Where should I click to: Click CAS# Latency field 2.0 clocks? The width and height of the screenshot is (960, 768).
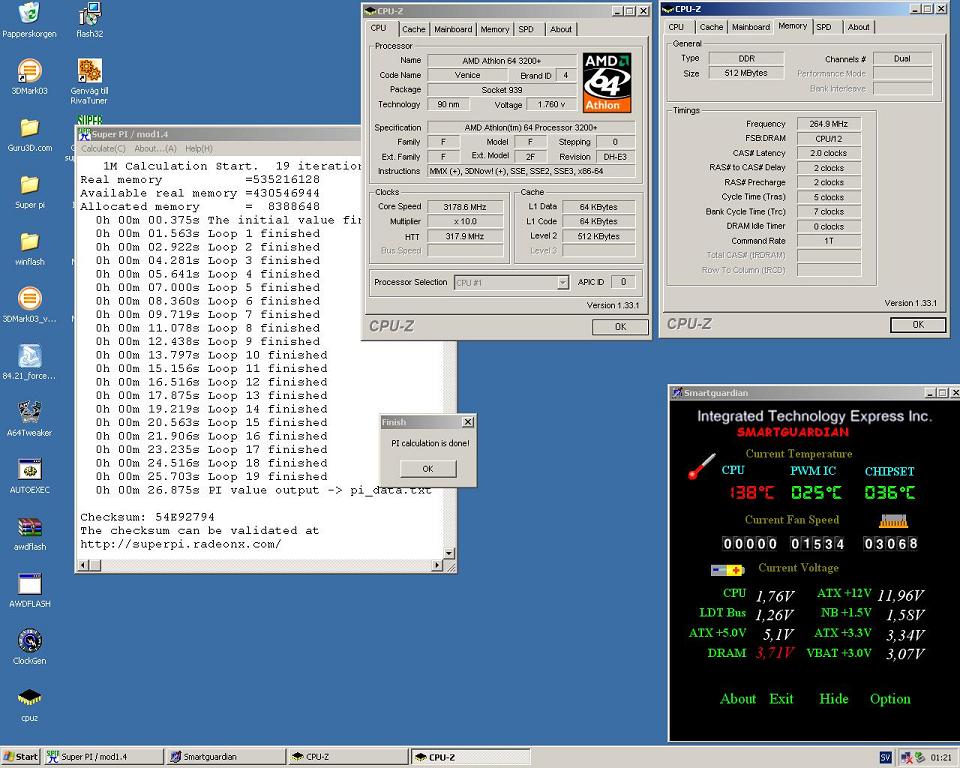click(x=829, y=153)
